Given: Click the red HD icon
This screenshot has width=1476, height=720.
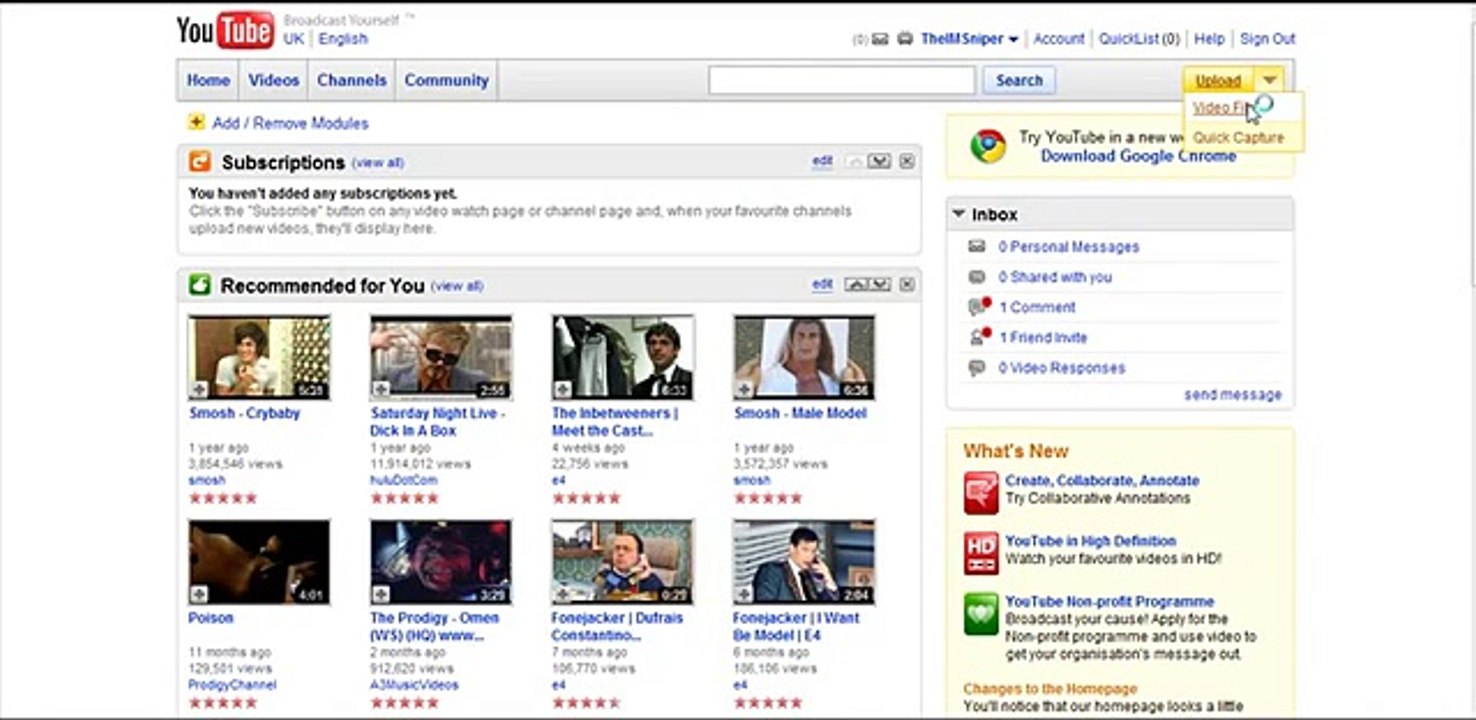Looking at the screenshot, I should (x=981, y=553).
